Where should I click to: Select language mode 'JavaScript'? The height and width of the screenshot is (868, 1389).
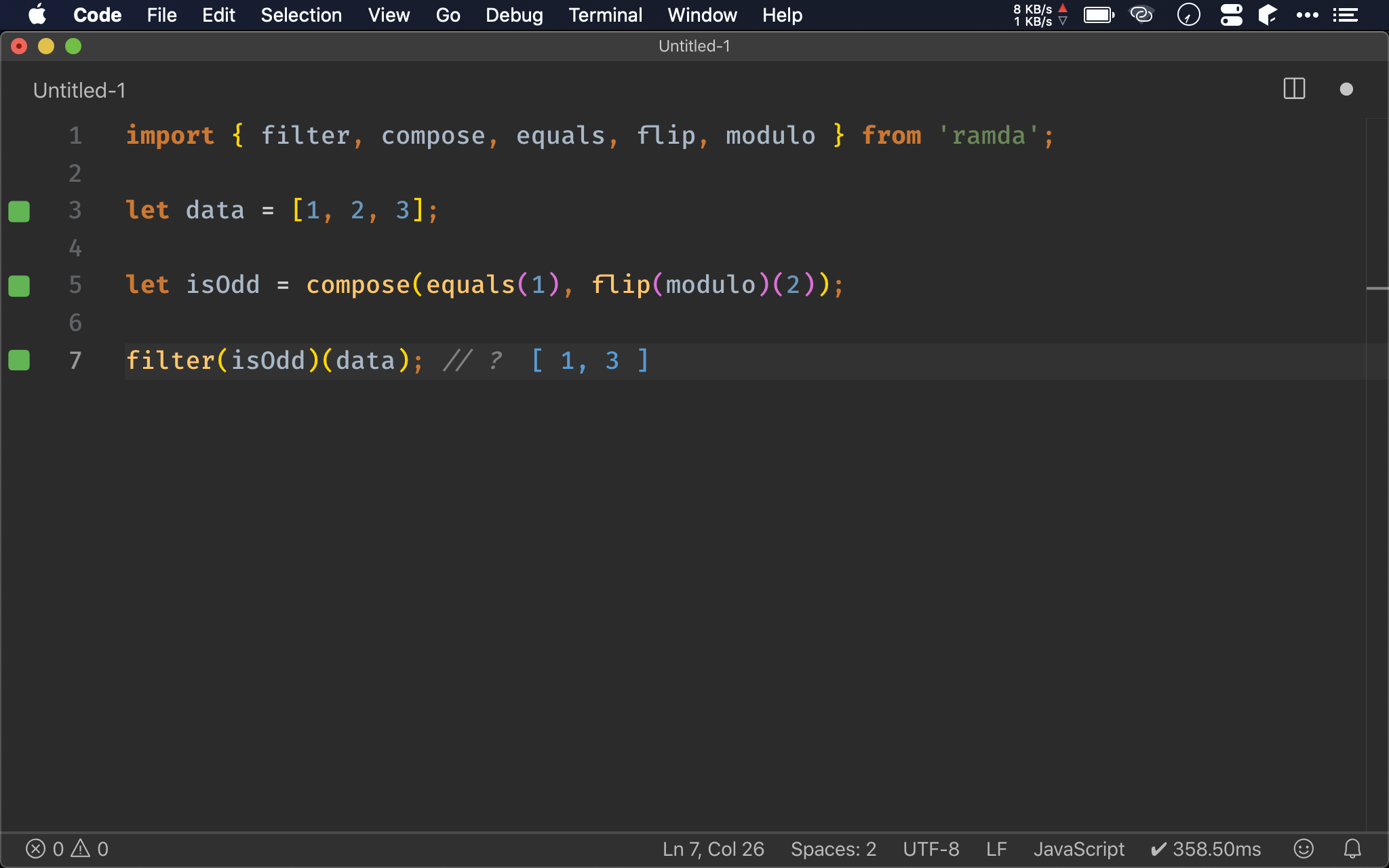(1078, 849)
